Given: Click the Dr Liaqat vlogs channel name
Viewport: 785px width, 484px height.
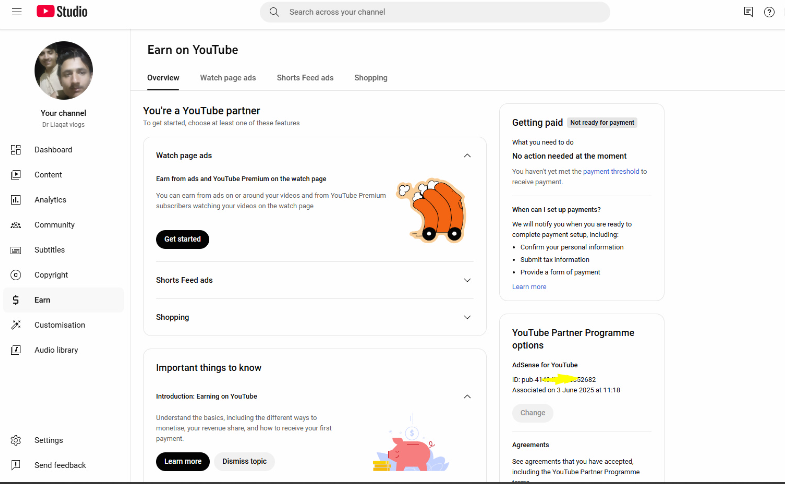Looking at the screenshot, I should coord(64,125).
